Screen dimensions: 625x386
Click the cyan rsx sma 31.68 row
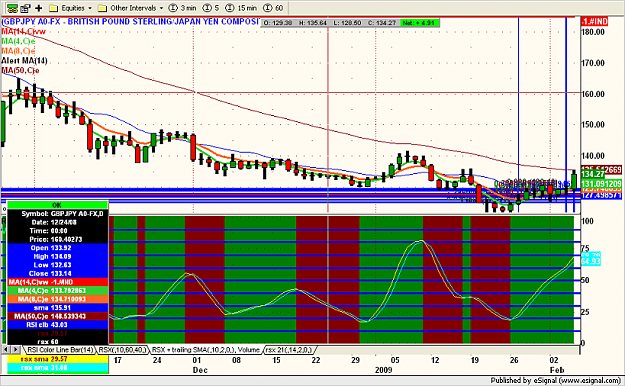coord(57,368)
